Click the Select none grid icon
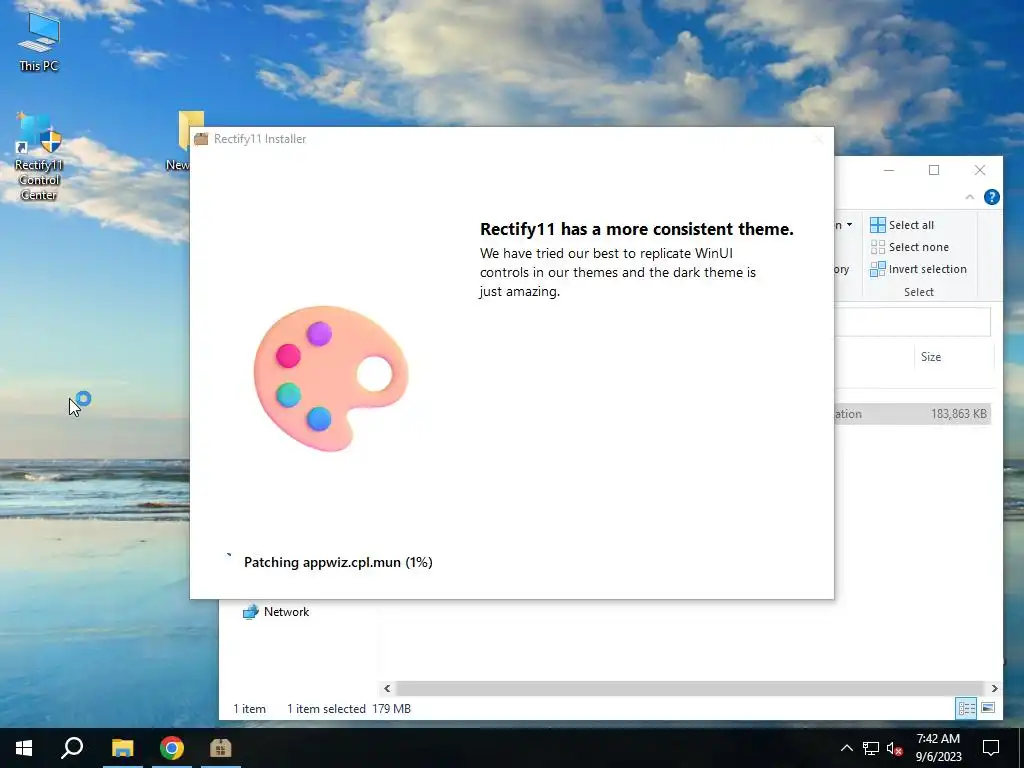This screenshot has width=1024, height=768. (x=878, y=247)
